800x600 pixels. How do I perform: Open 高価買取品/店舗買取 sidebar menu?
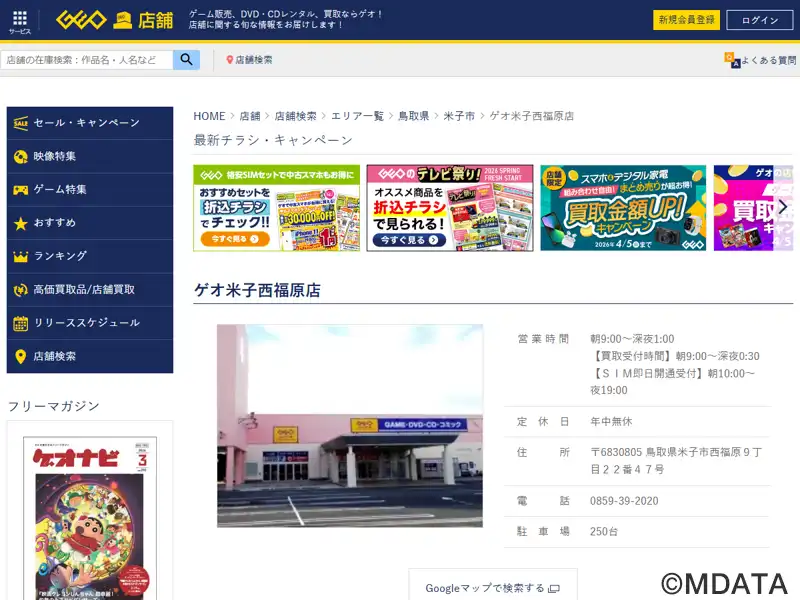[x=90, y=290]
